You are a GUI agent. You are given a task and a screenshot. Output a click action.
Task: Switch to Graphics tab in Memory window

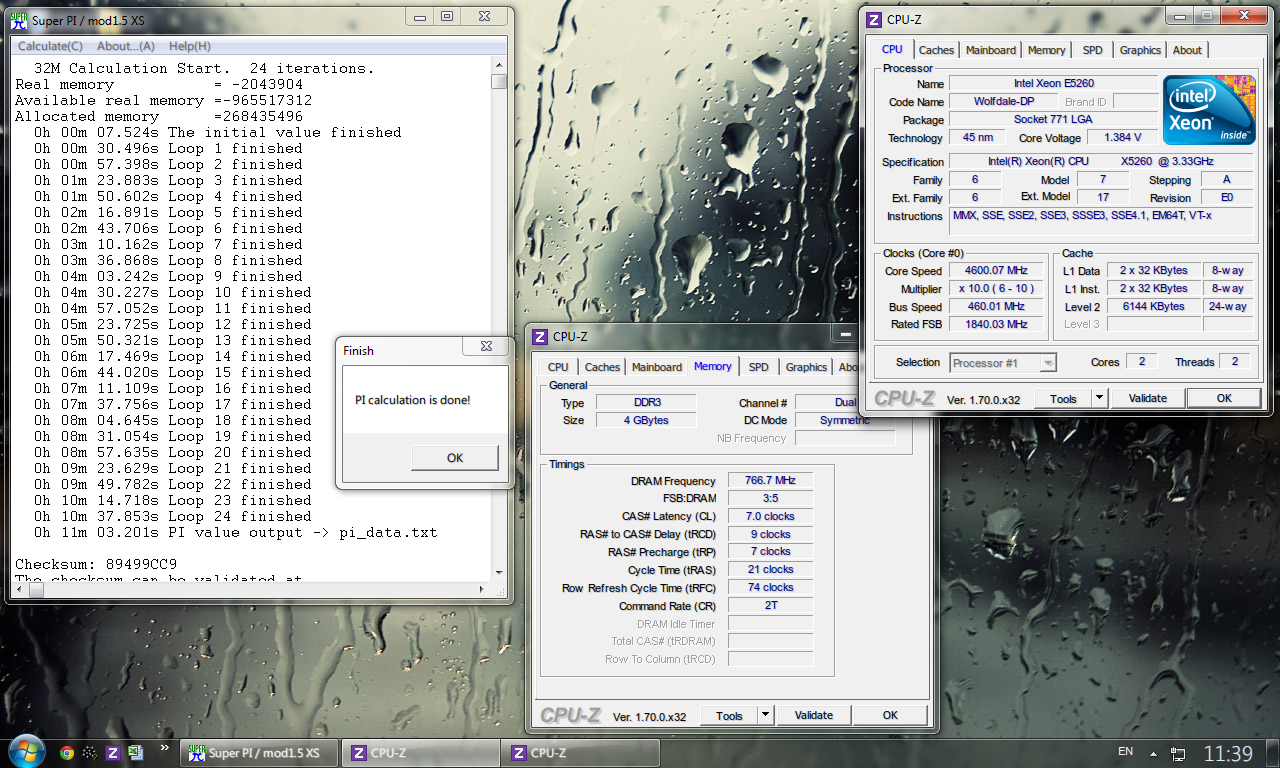(x=806, y=367)
